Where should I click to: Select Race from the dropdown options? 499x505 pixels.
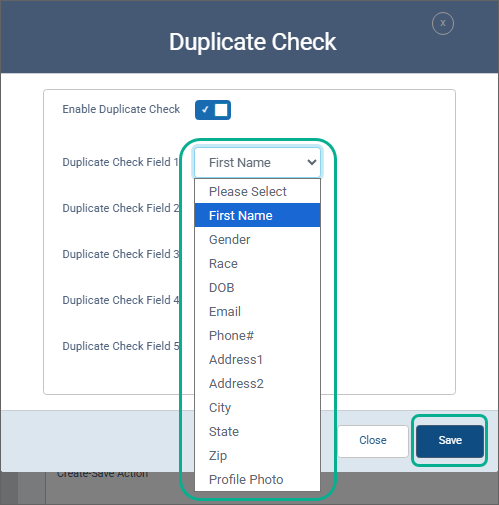(x=257, y=263)
